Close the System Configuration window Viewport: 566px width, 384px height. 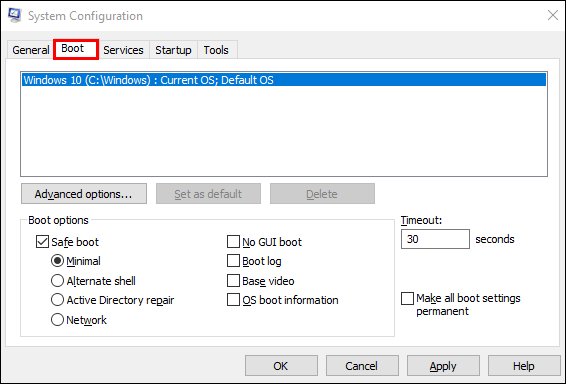click(x=553, y=15)
